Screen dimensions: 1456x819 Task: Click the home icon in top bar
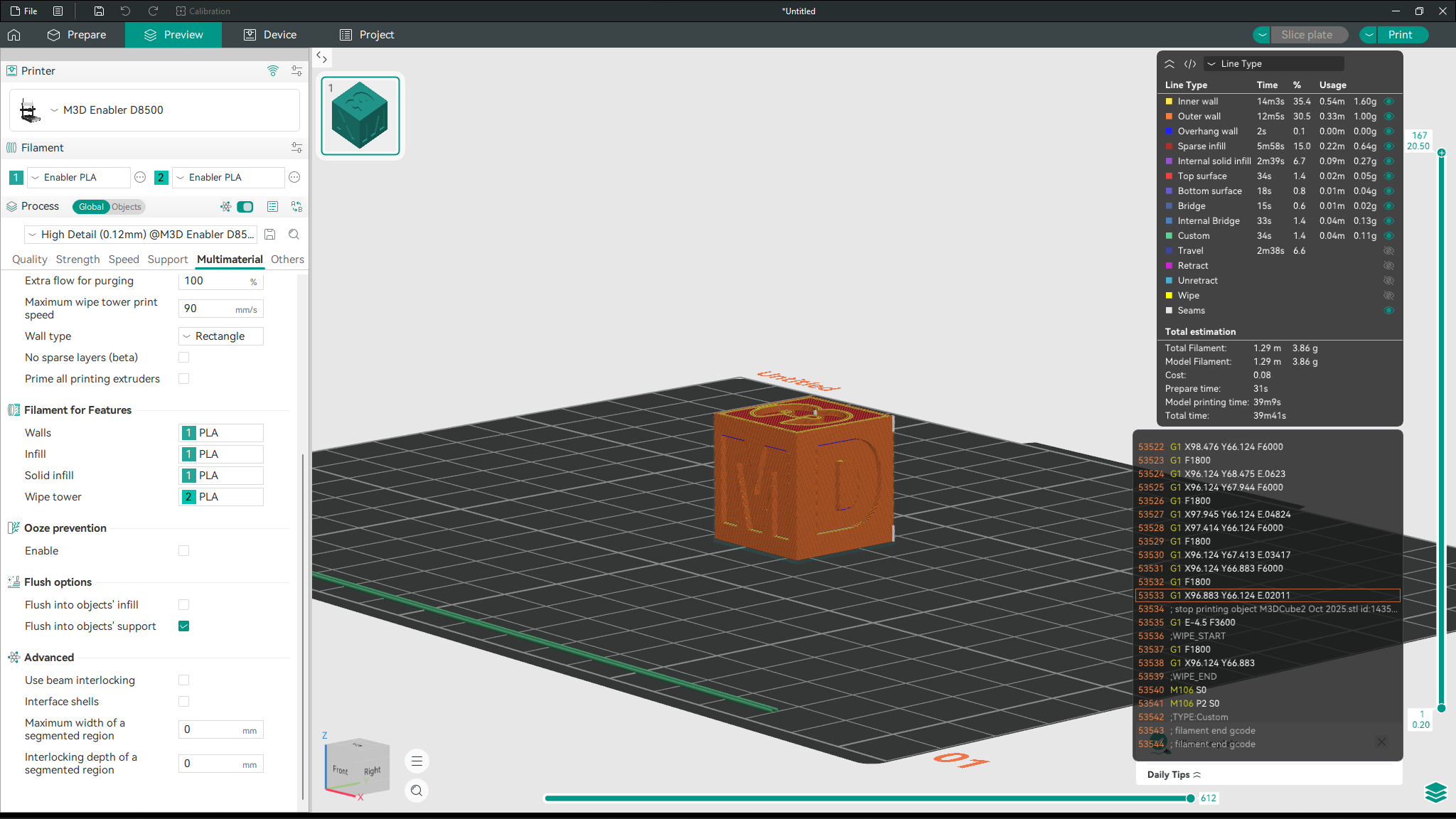click(x=14, y=35)
